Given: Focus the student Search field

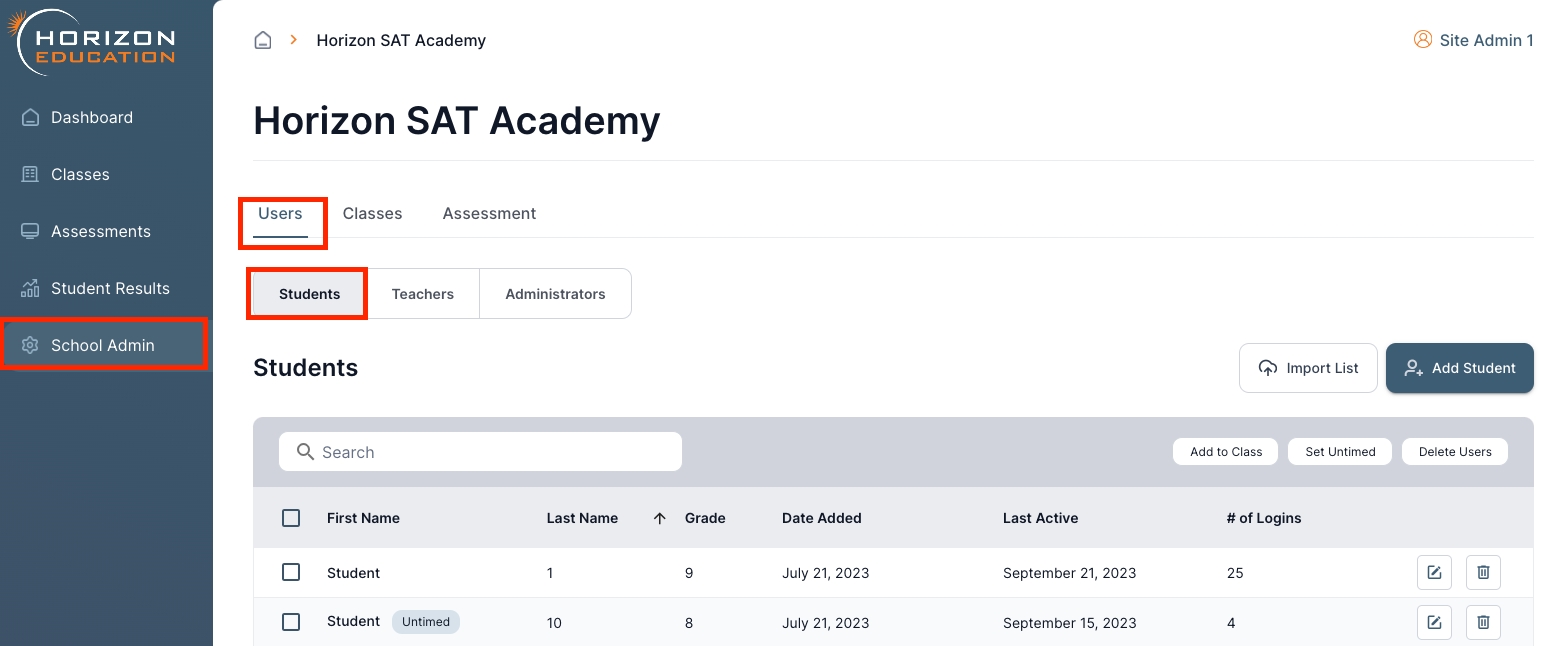Looking at the screenshot, I should [495, 452].
